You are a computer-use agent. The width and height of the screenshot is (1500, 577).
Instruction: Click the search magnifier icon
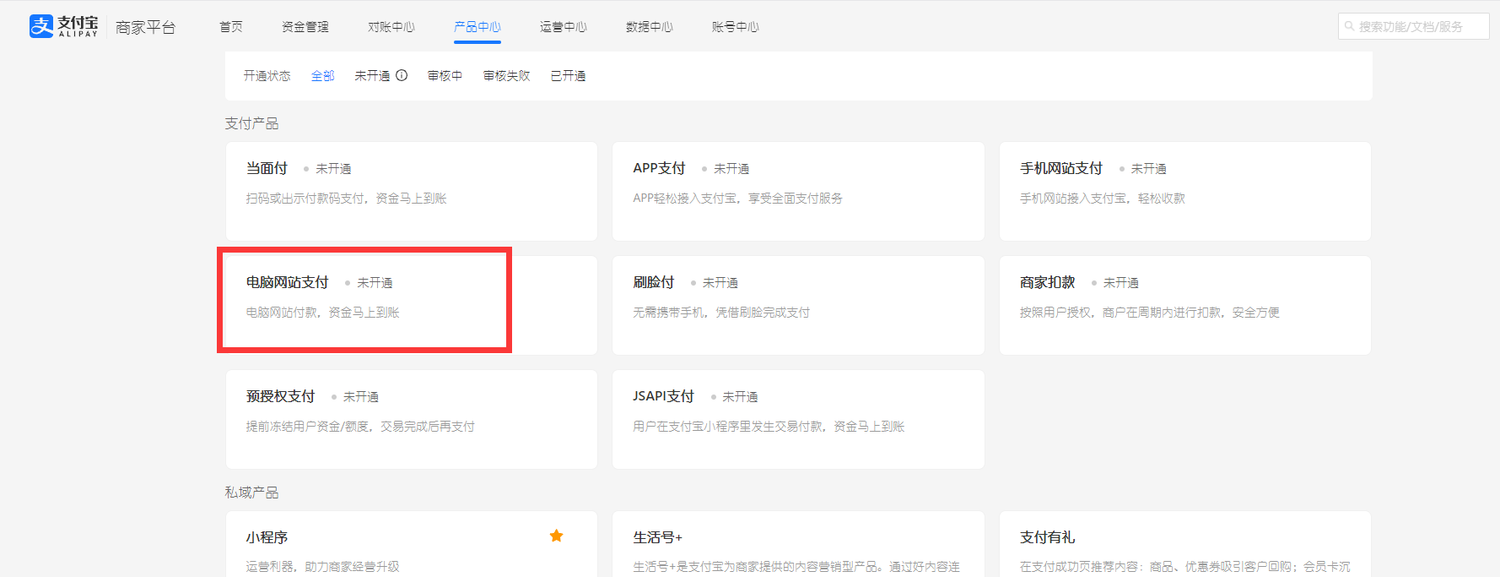(x=1350, y=27)
